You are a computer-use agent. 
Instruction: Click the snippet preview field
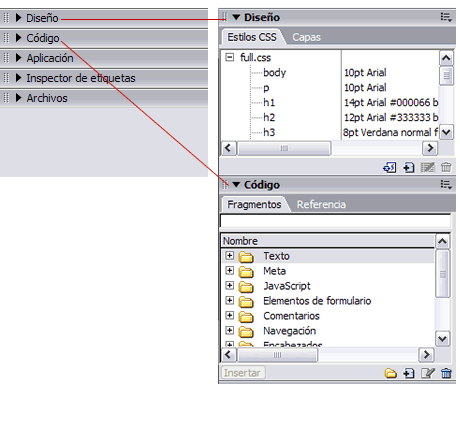tap(335, 221)
